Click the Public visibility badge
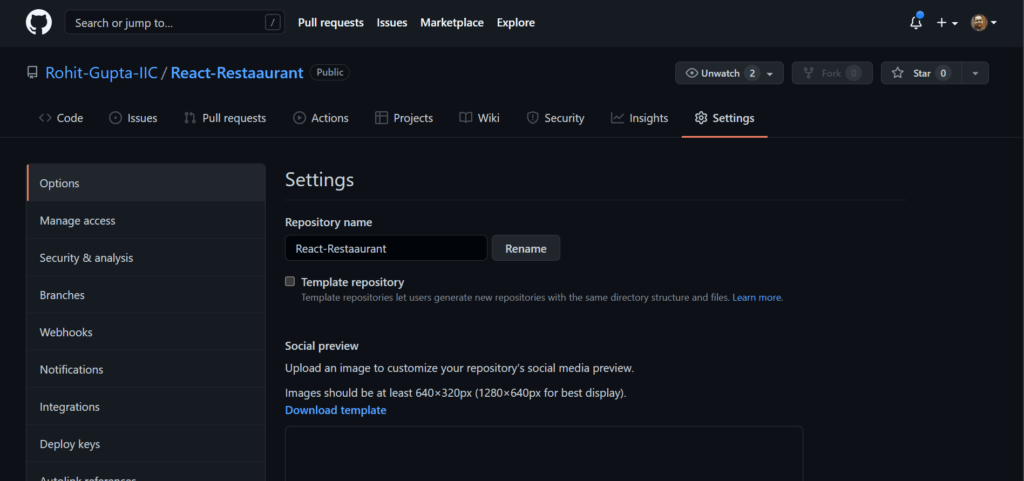1024x481 pixels. click(x=330, y=72)
